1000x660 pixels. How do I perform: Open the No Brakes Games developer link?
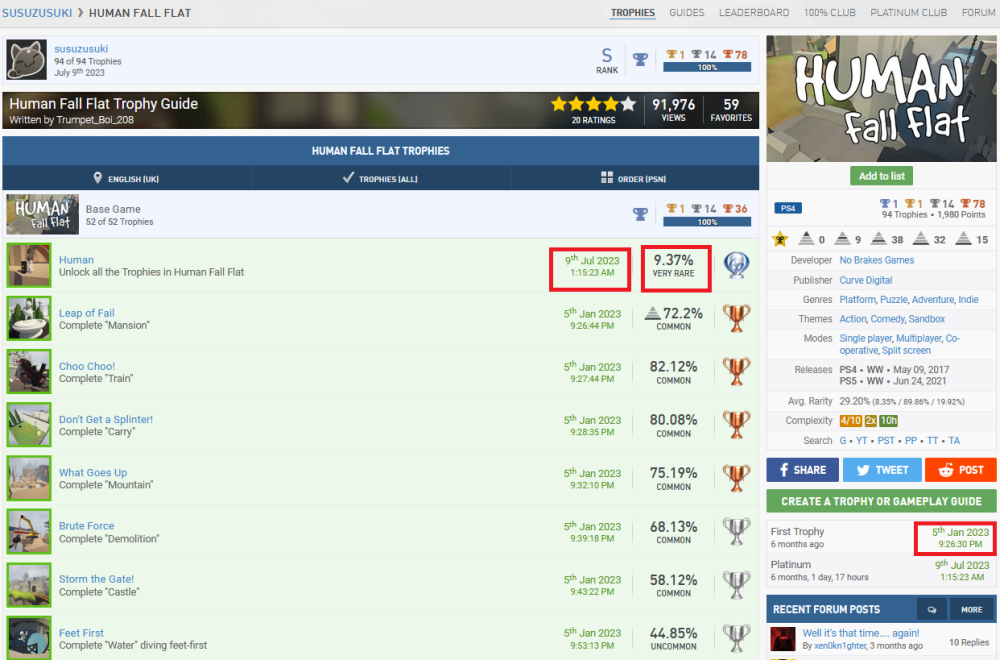pos(876,260)
